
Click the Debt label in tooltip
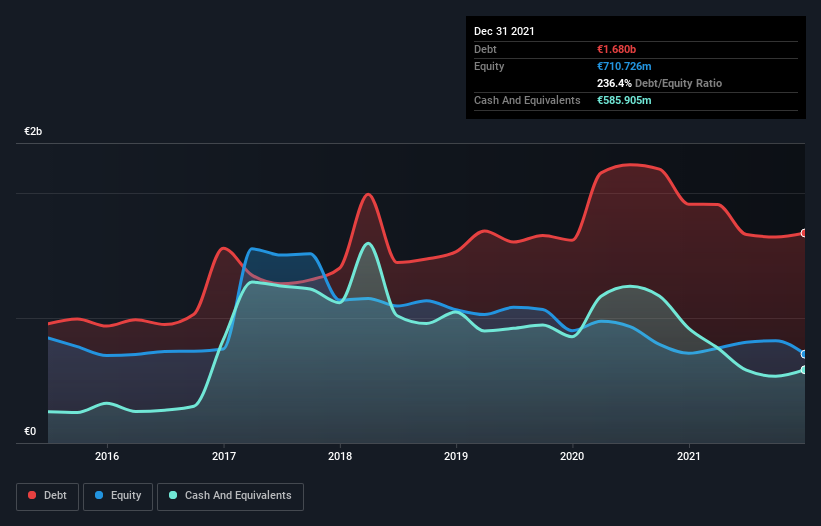tap(485, 49)
